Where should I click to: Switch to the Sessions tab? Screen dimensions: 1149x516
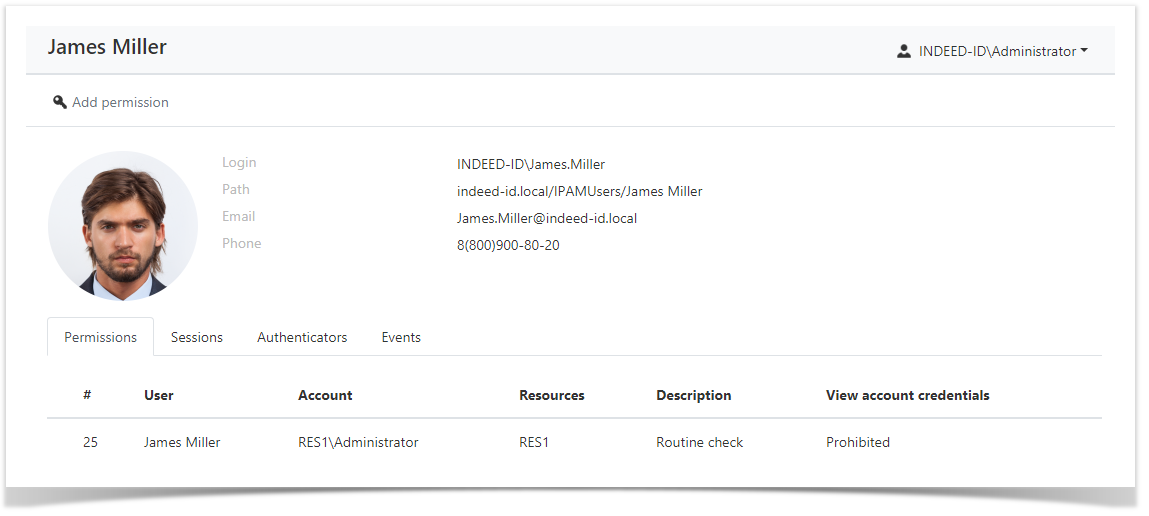[x=196, y=337]
